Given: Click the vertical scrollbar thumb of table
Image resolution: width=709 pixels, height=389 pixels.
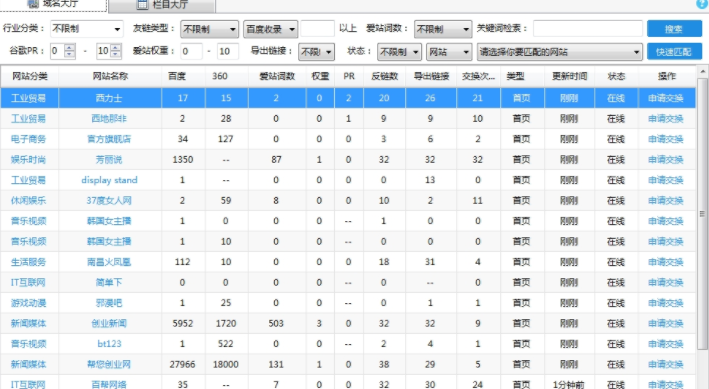Looking at the screenshot, I should [x=702, y=213].
